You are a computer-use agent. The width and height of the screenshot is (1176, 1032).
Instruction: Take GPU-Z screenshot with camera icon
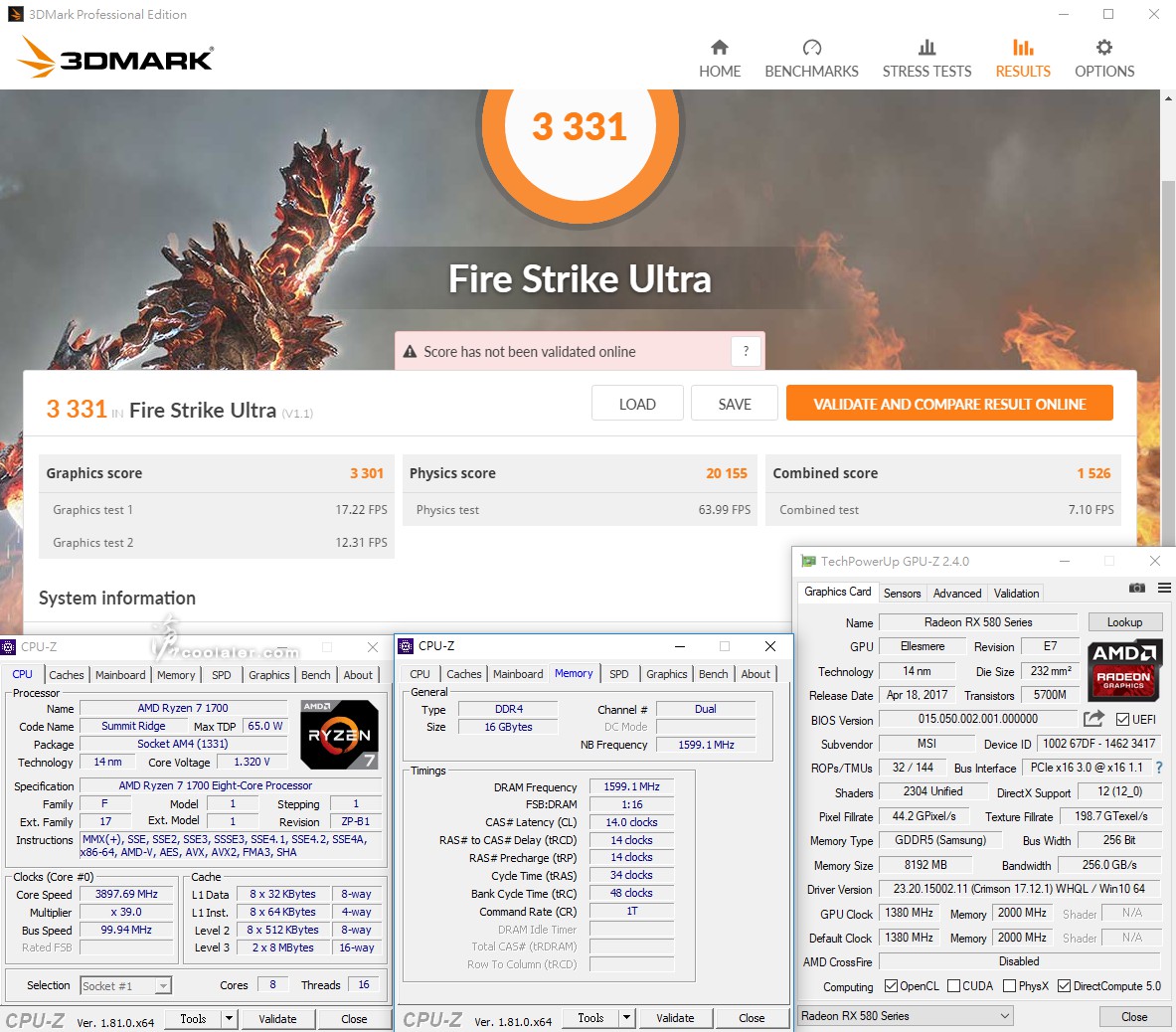1137,588
